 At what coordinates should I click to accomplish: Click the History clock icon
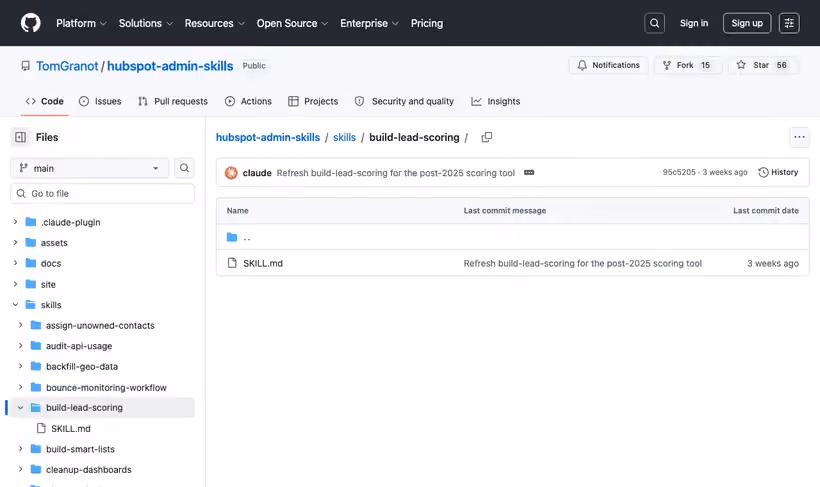click(x=763, y=172)
